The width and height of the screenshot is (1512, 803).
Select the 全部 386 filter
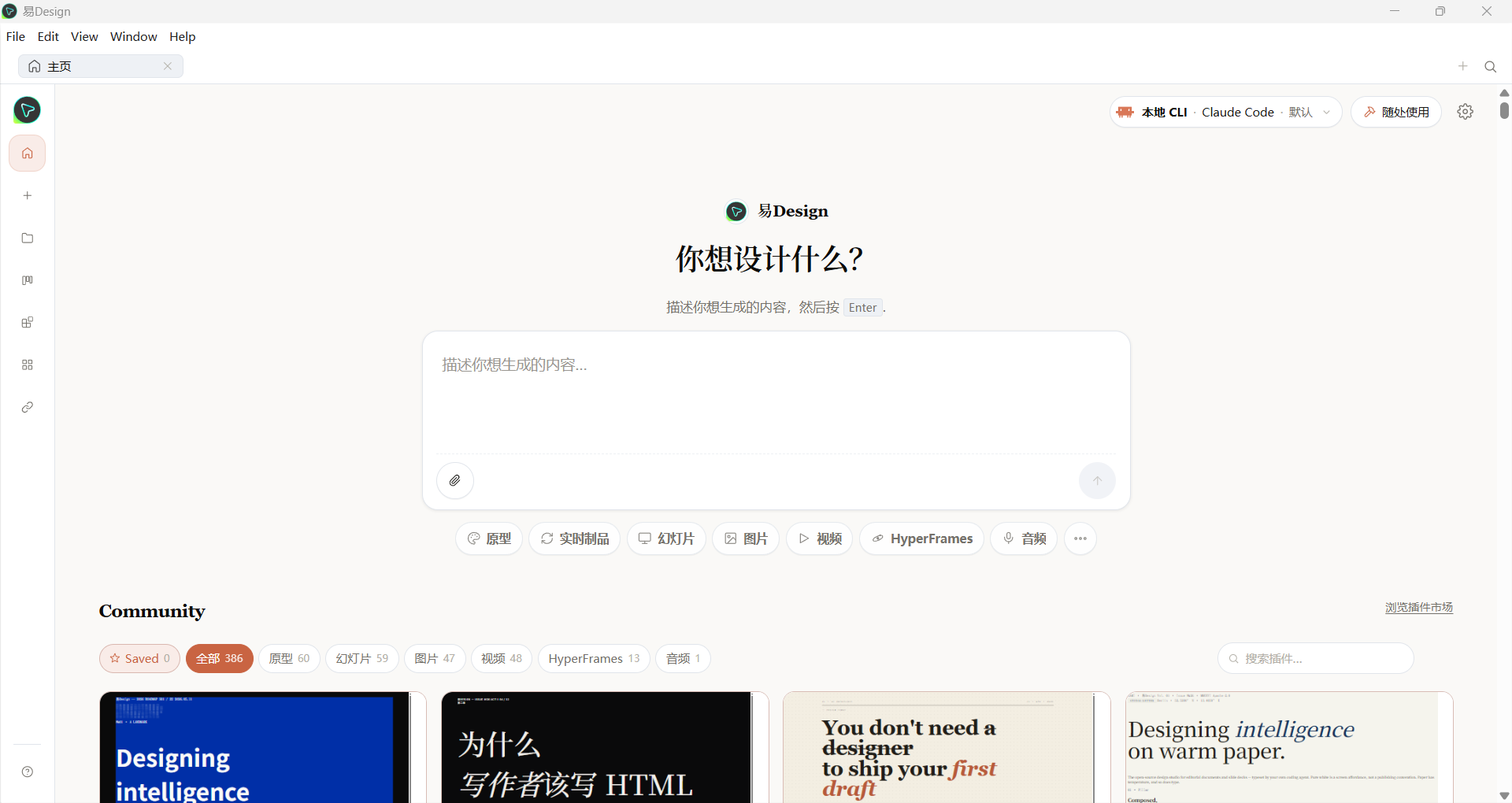(x=220, y=658)
